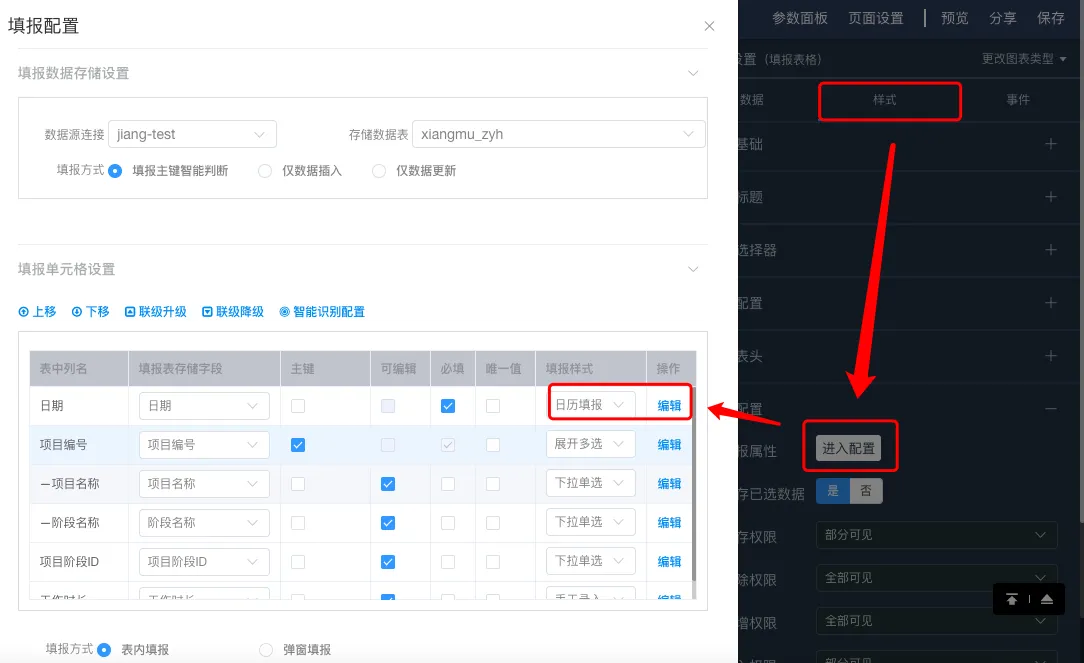Select 是 for 存已选数据 toggle
The image size is (1084, 663).
(833, 491)
